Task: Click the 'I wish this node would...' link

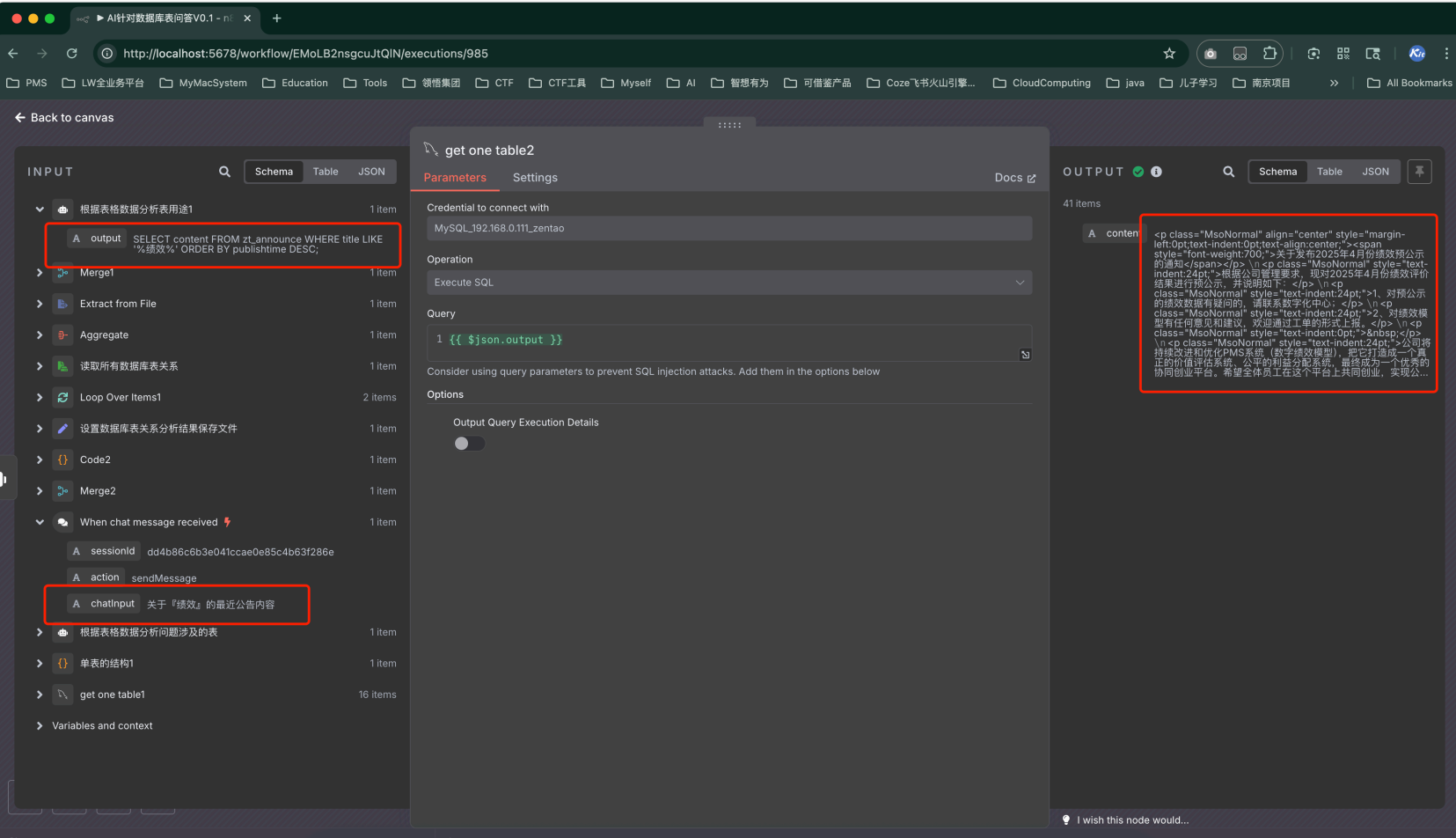Action: click(1132, 820)
